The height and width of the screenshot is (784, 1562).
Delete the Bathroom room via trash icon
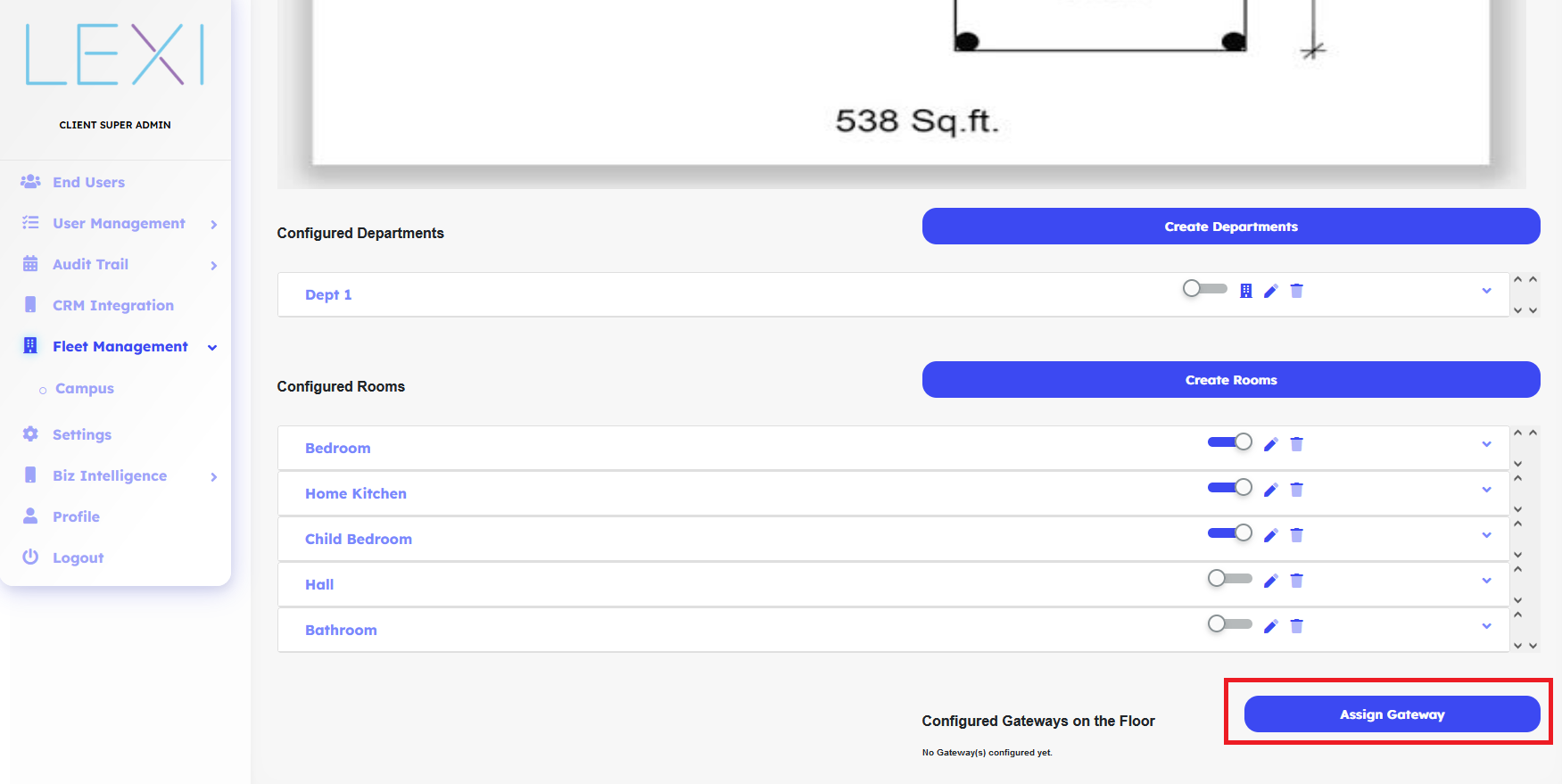click(x=1296, y=626)
